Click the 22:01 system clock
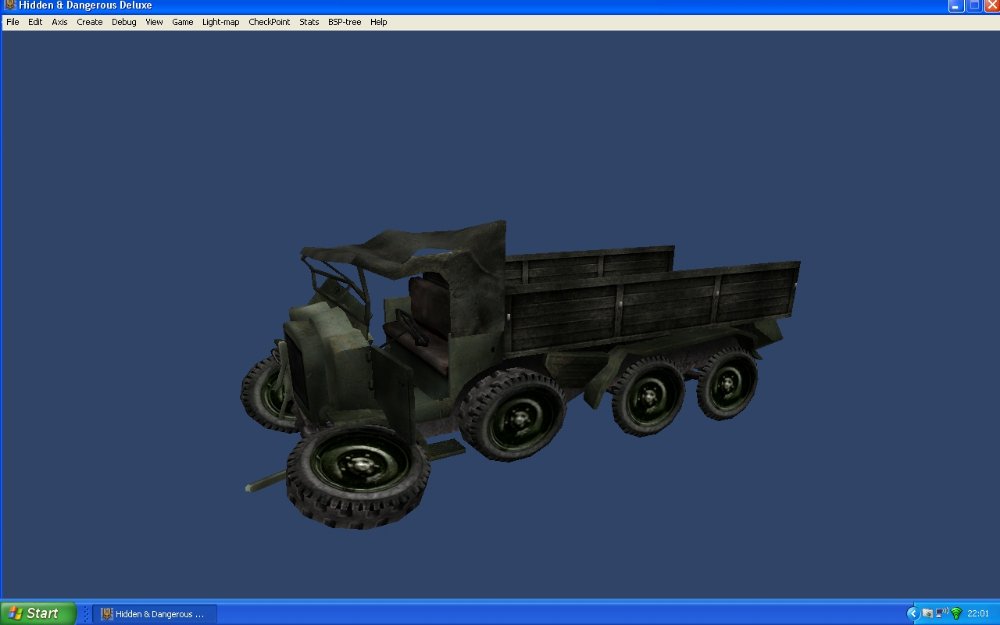 978,614
